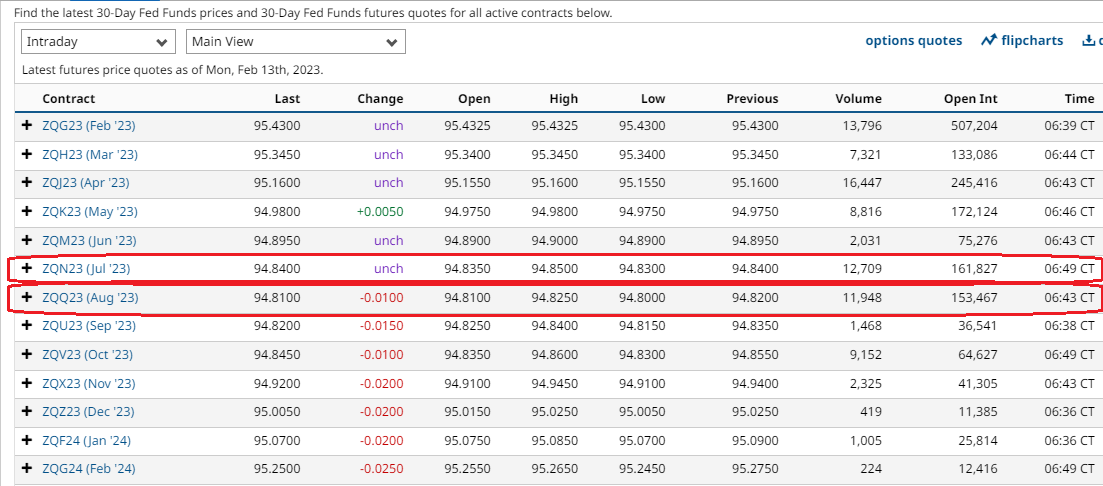Open flipcharts via its chart icon
Screen dimensions: 1103x486
point(989,41)
